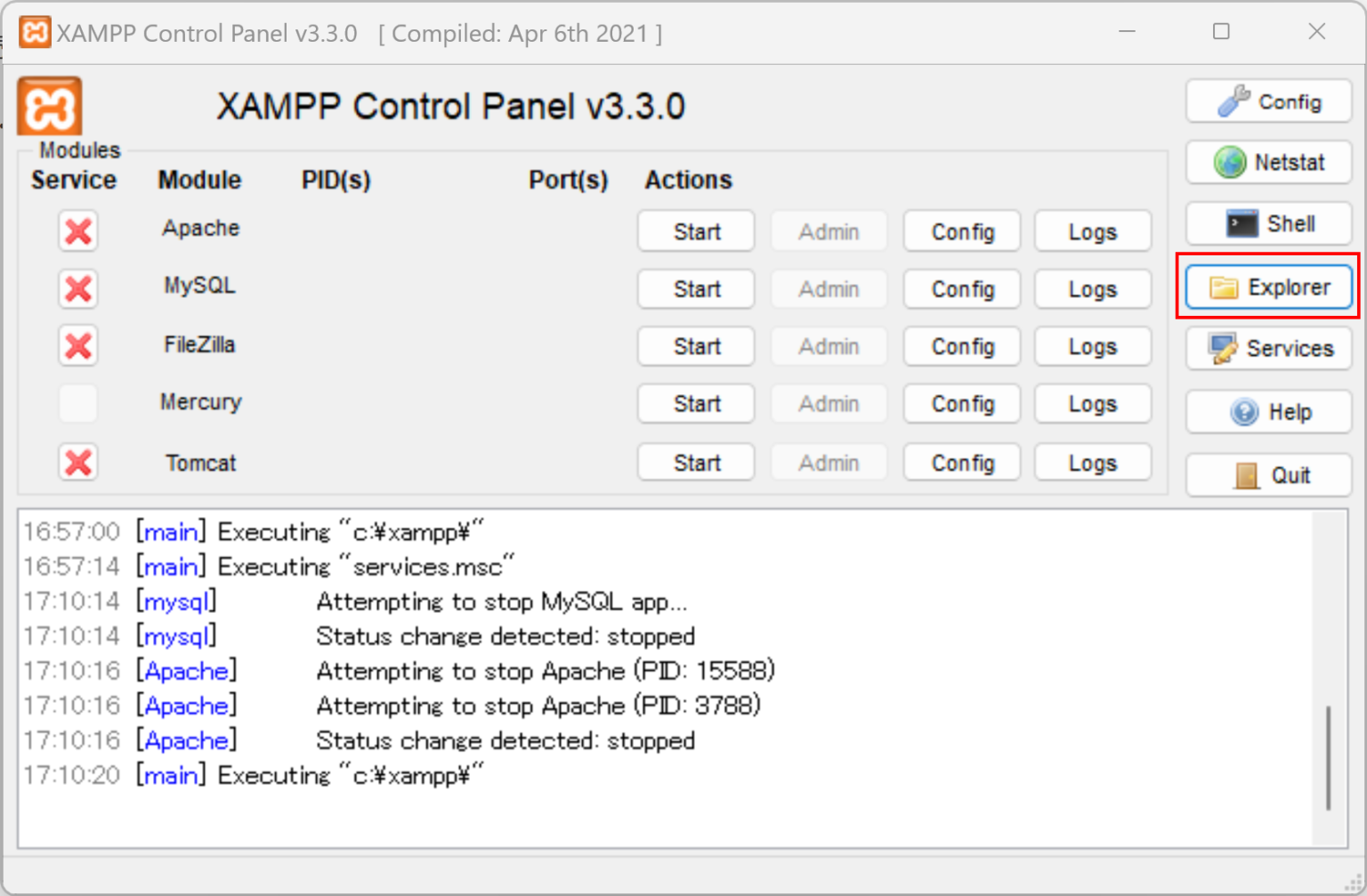Open Netstat via the globe icon
Screen dimensions: 1367x896
pos(1231,162)
